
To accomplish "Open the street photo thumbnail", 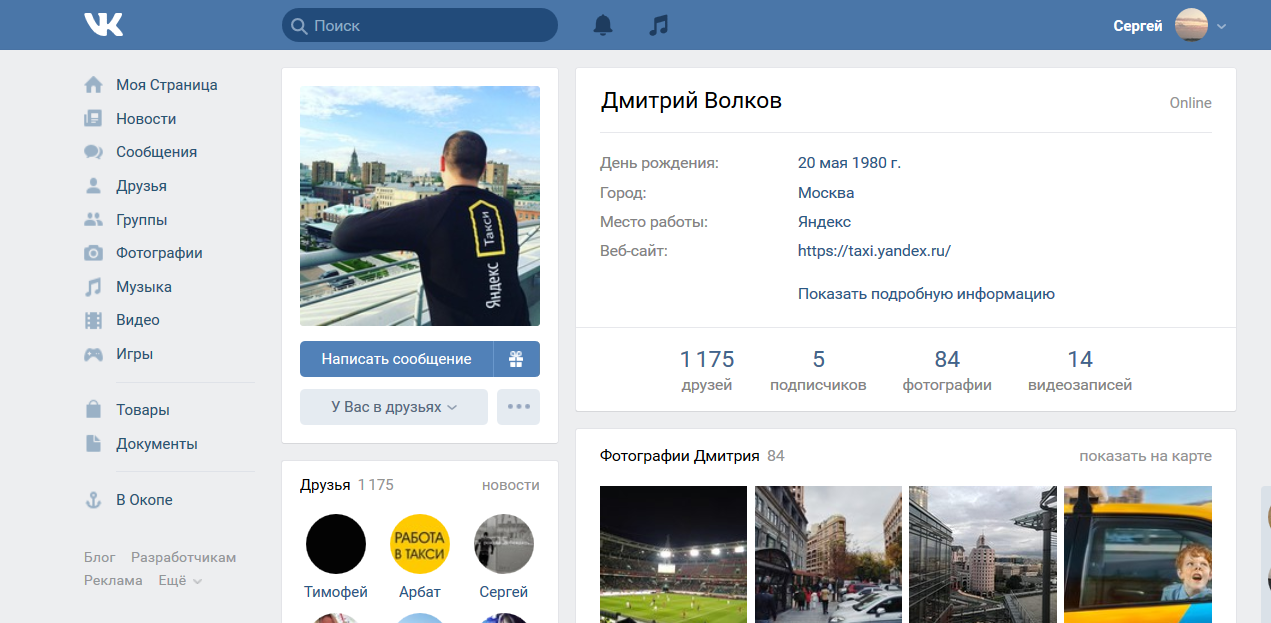I will pyautogui.click(x=828, y=554).
